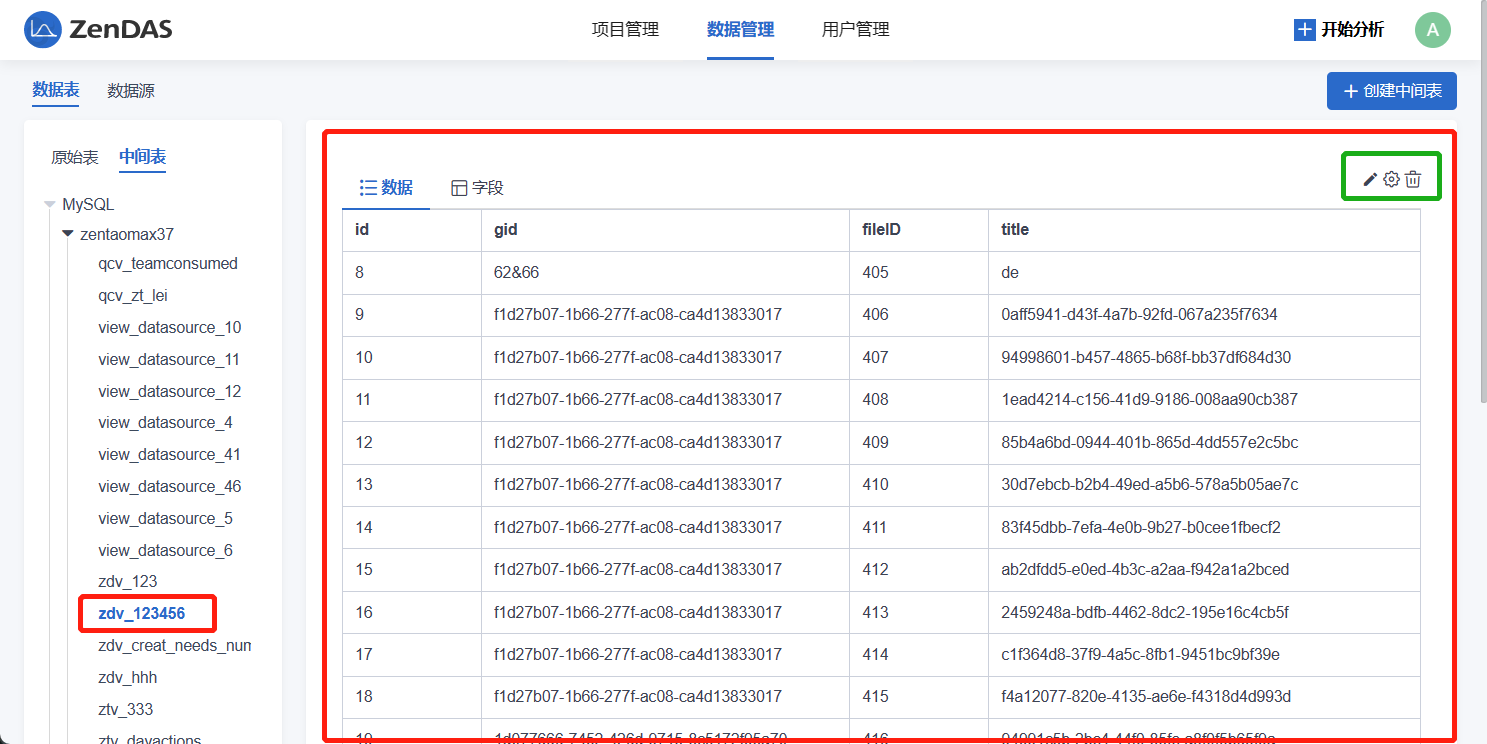Click the plus icon beside 开始分析
This screenshot has width=1487, height=744.
click(x=1304, y=30)
